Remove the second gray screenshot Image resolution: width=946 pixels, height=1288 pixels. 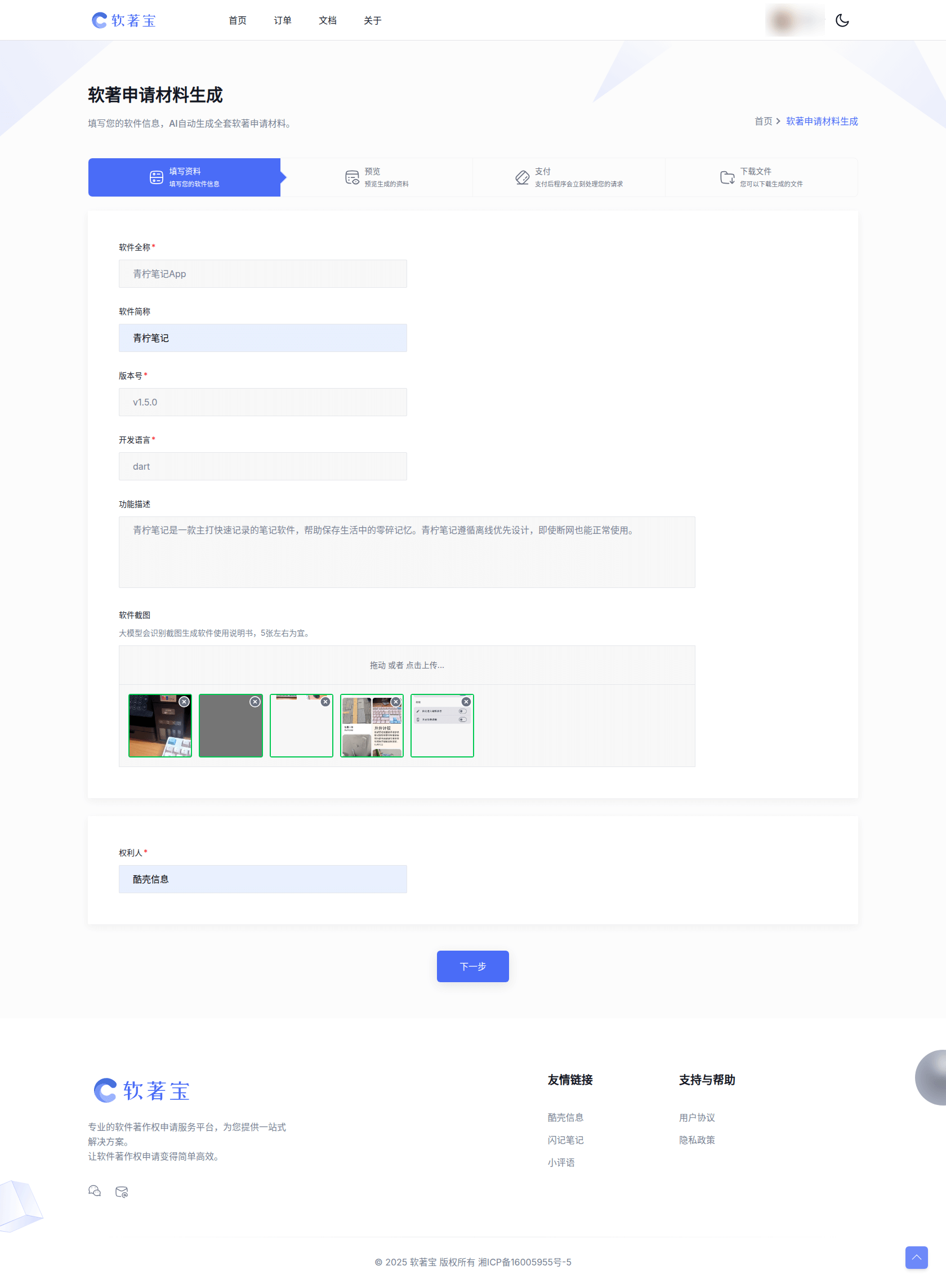point(255,702)
